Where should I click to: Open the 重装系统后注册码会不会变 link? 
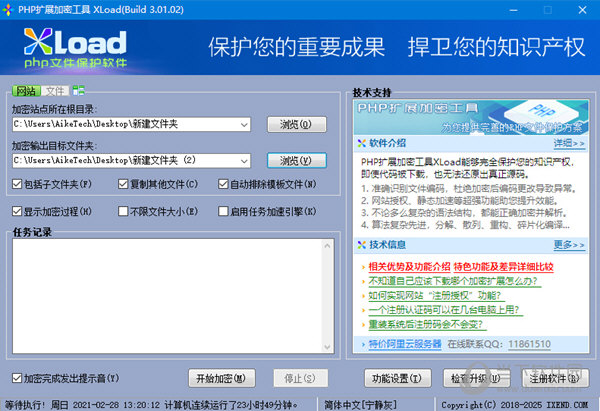426,325
